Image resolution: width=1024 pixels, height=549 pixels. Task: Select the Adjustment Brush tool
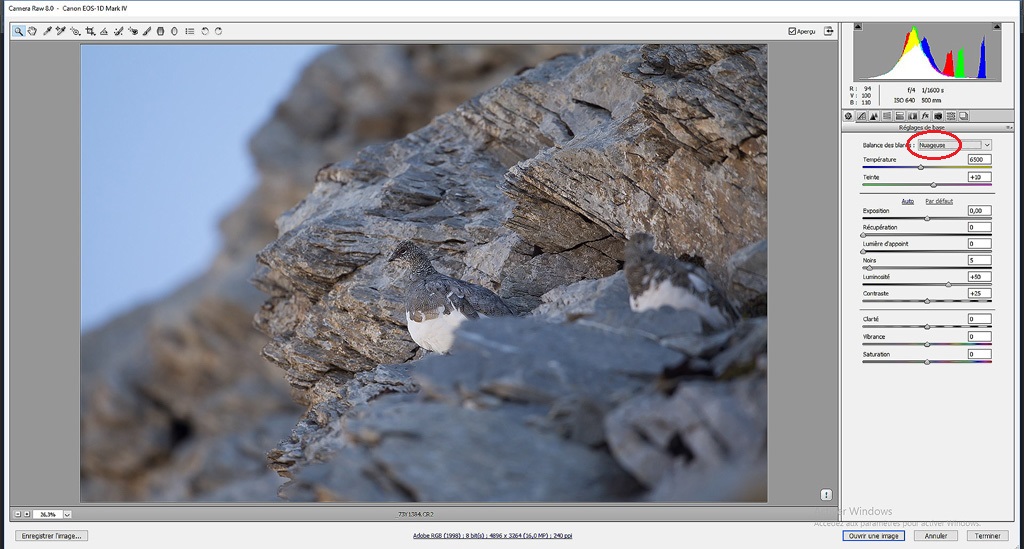click(147, 31)
